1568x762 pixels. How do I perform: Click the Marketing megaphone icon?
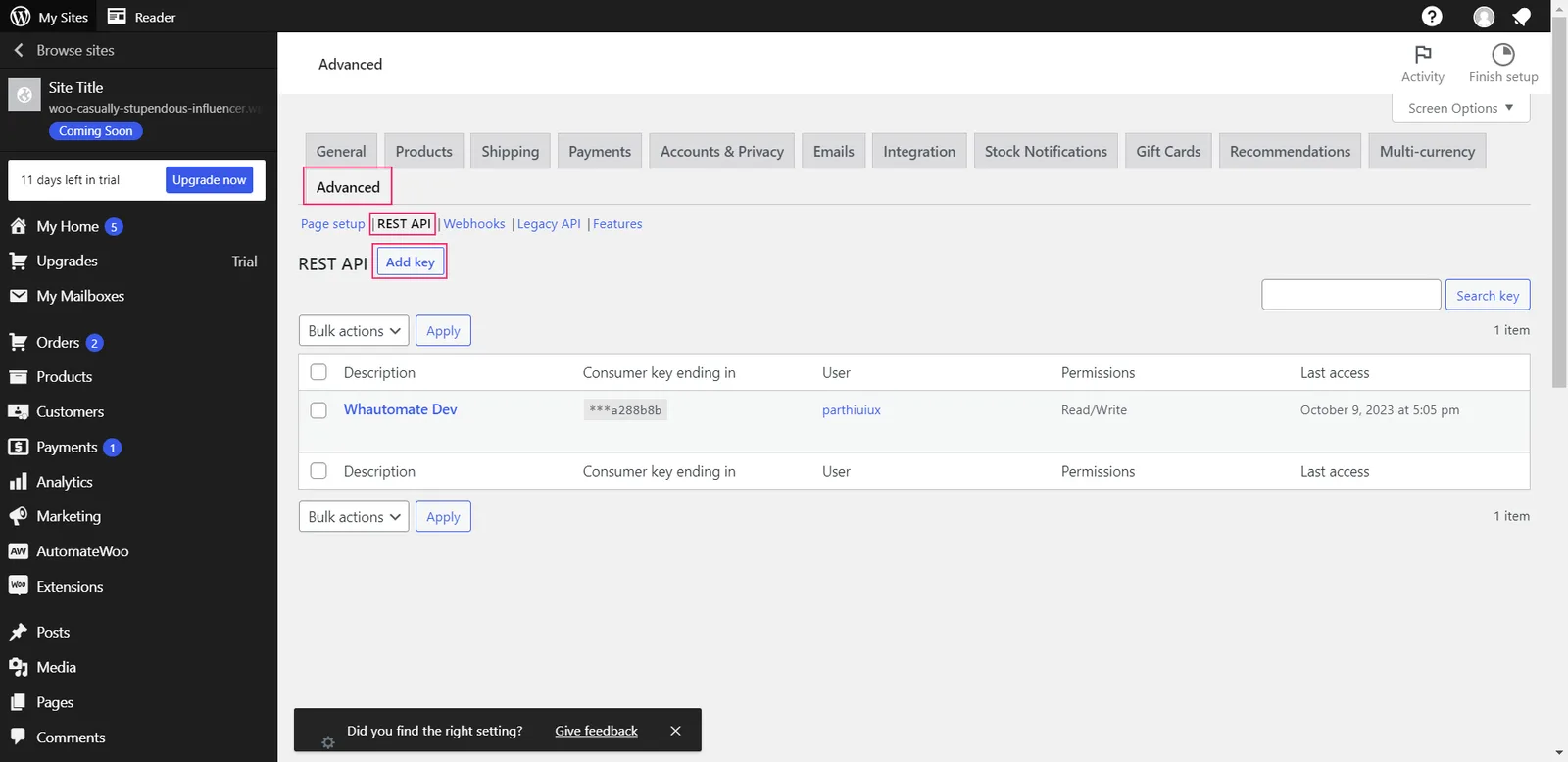point(19,516)
